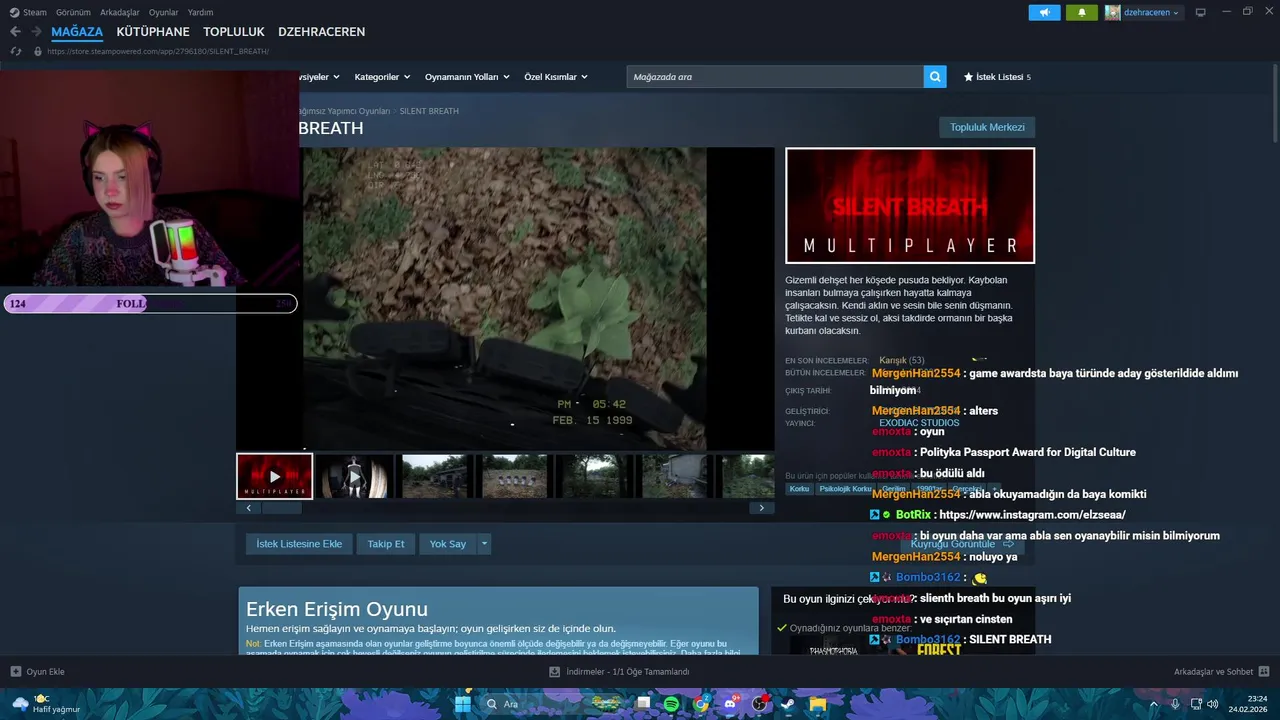Expand Özel Kısımlar dropdown
Screen dimensions: 1280x720
(x=556, y=77)
